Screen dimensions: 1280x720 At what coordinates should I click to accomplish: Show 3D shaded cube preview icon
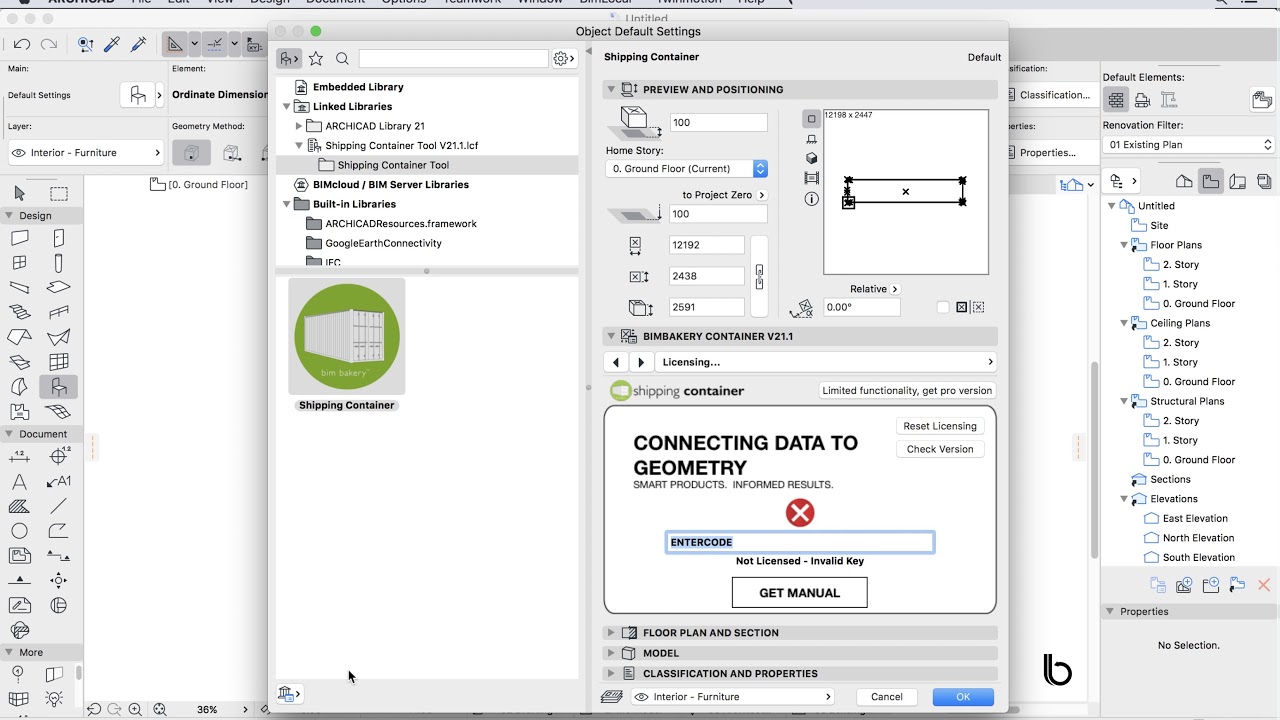pyautogui.click(x=811, y=158)
